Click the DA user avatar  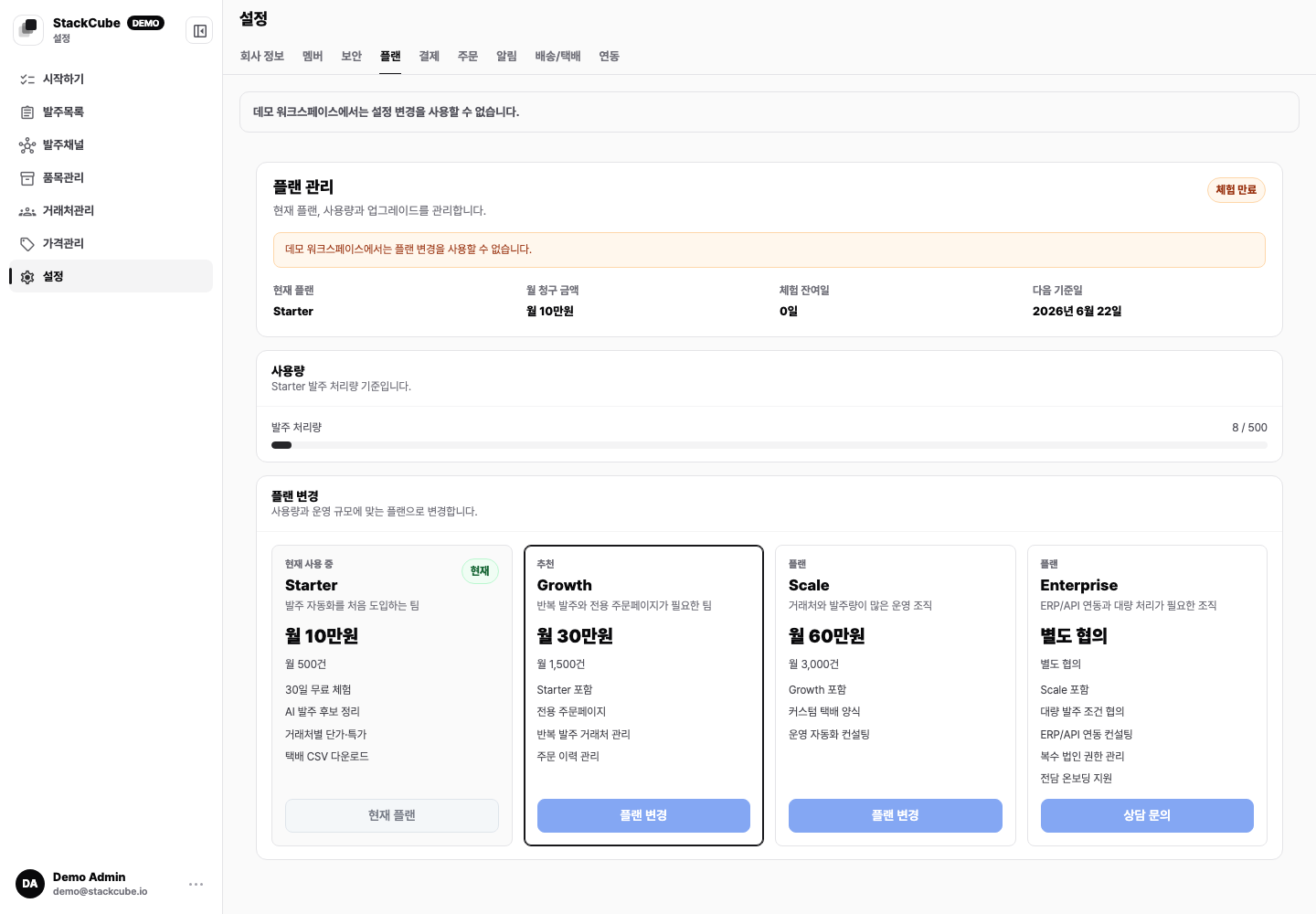pos(30,884)
